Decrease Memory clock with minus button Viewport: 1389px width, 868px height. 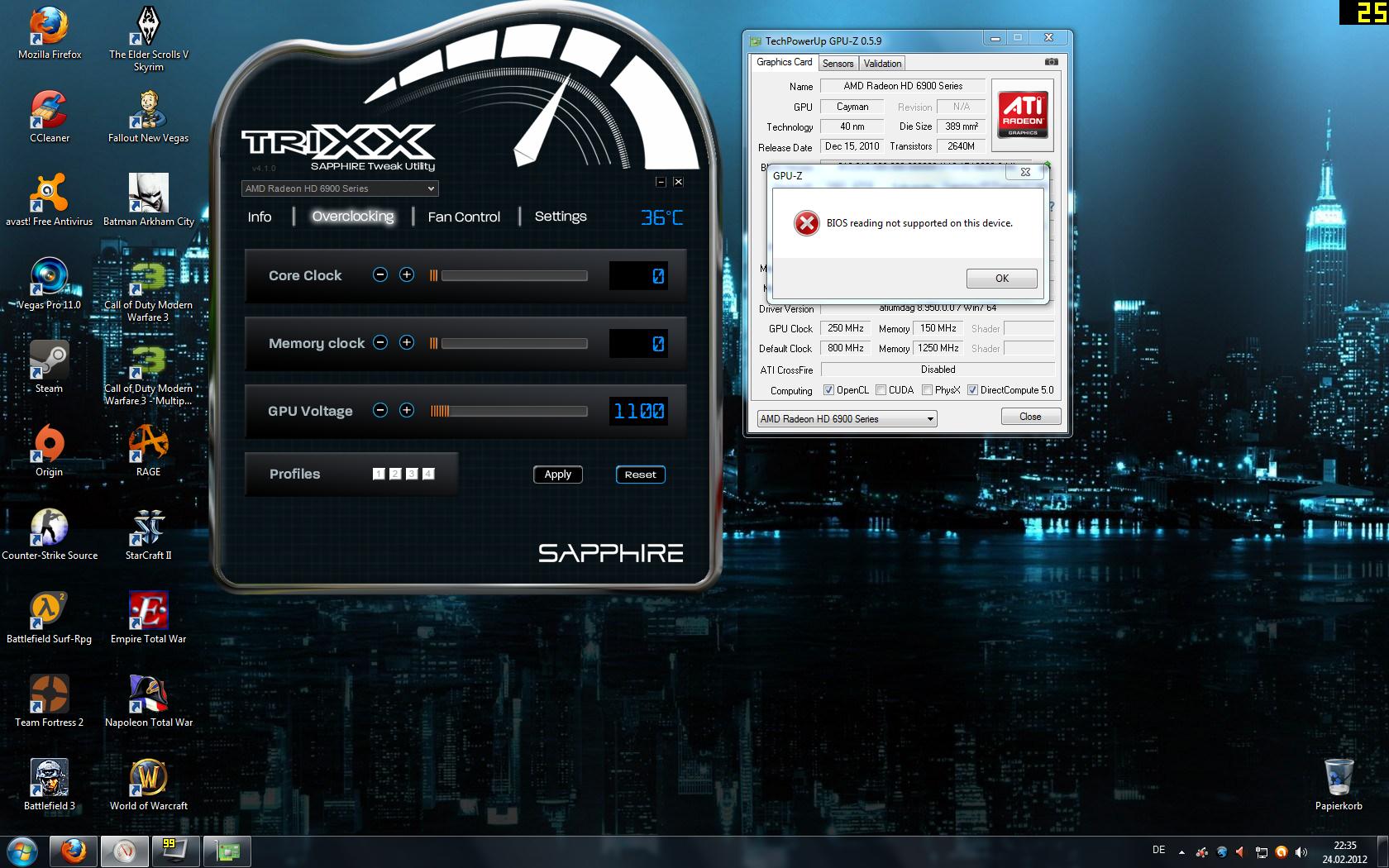(380, 342)
